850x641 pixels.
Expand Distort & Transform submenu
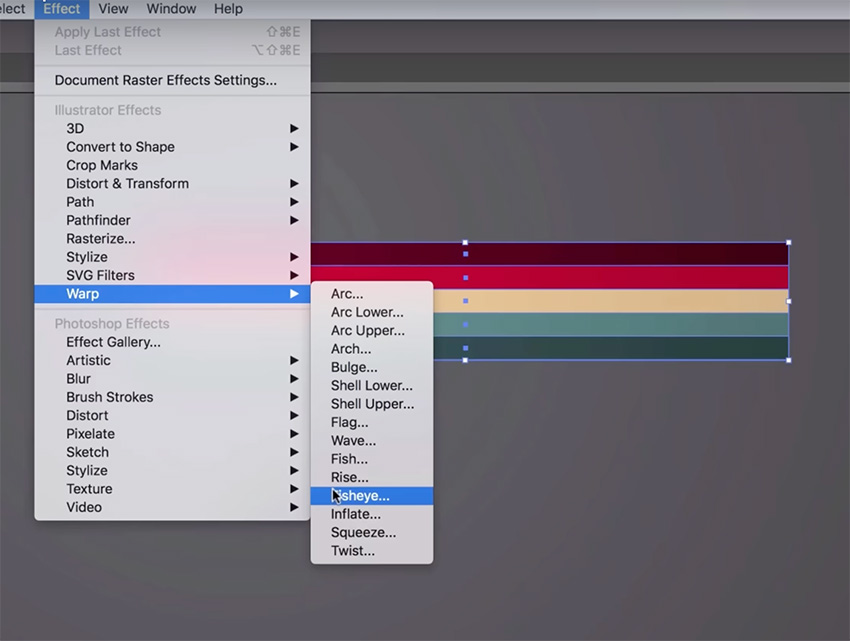(x=127, y=183)
